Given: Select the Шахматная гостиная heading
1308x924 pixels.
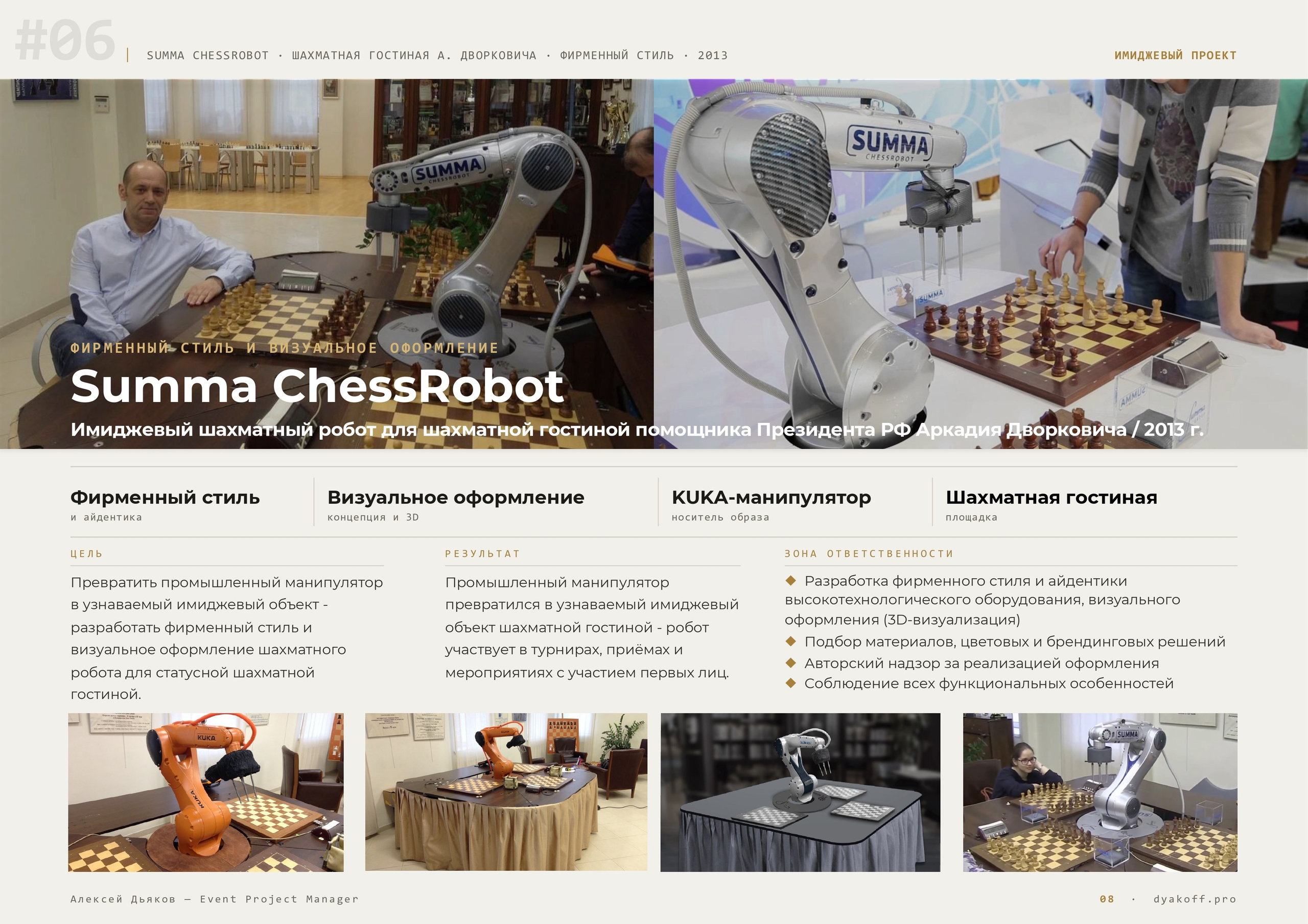Looking at the screenshot, I should tap(1052, 497).
